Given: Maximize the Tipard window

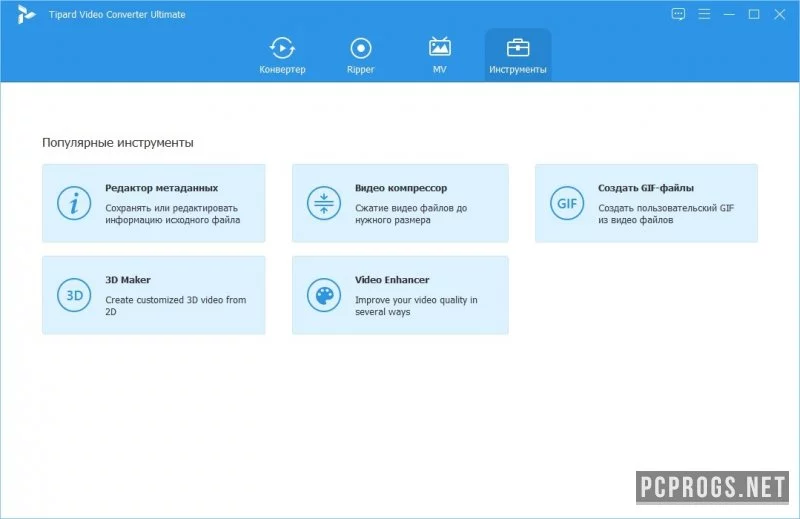Looking at the screenshot, I should point(754,14).
